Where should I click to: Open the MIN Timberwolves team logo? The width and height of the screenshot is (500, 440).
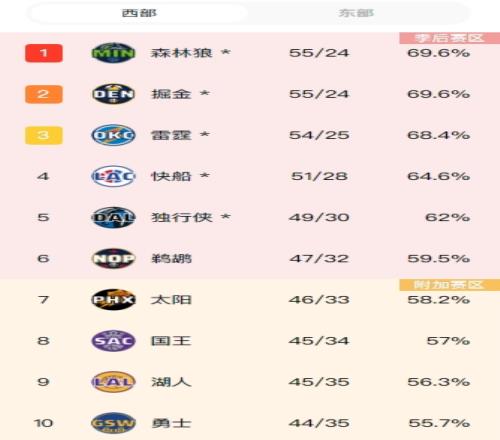click(113, 53)
